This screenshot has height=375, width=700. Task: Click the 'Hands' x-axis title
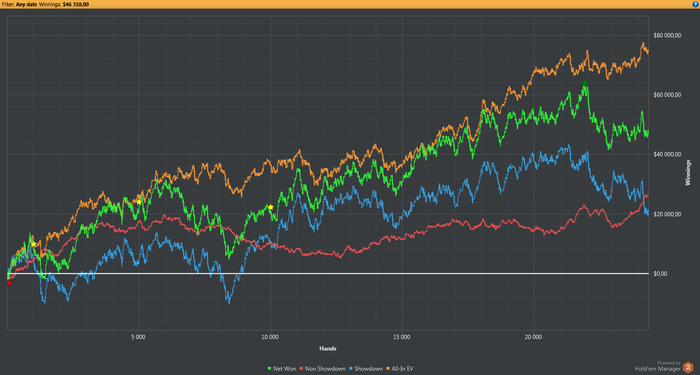pyautogui.click(x=328, y=348)
